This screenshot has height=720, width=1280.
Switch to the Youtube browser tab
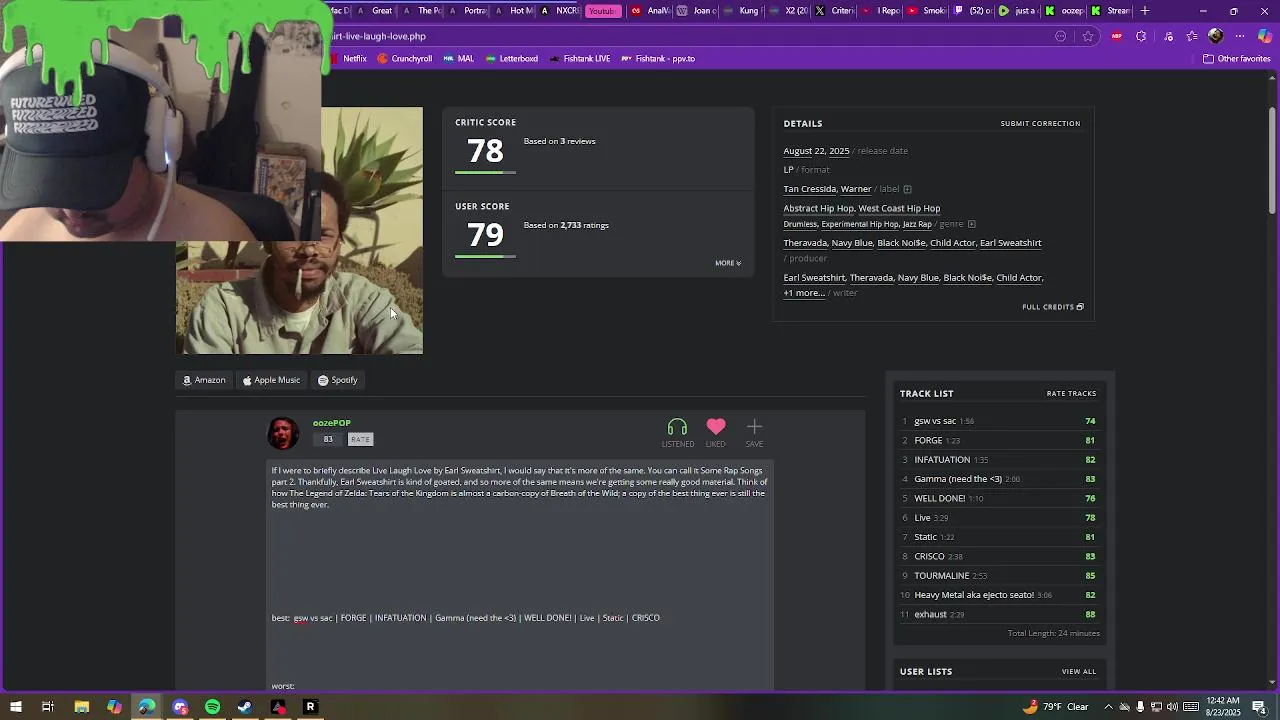(602, 11)
